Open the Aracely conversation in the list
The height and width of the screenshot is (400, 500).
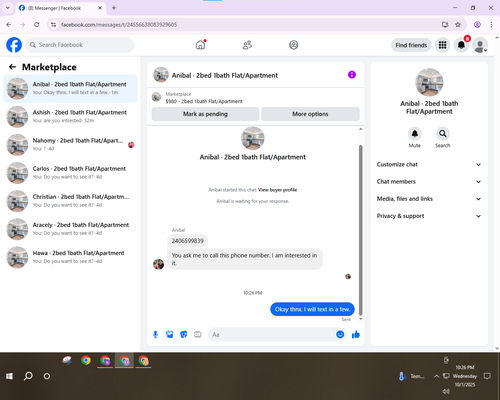click(x=70, y=229)
